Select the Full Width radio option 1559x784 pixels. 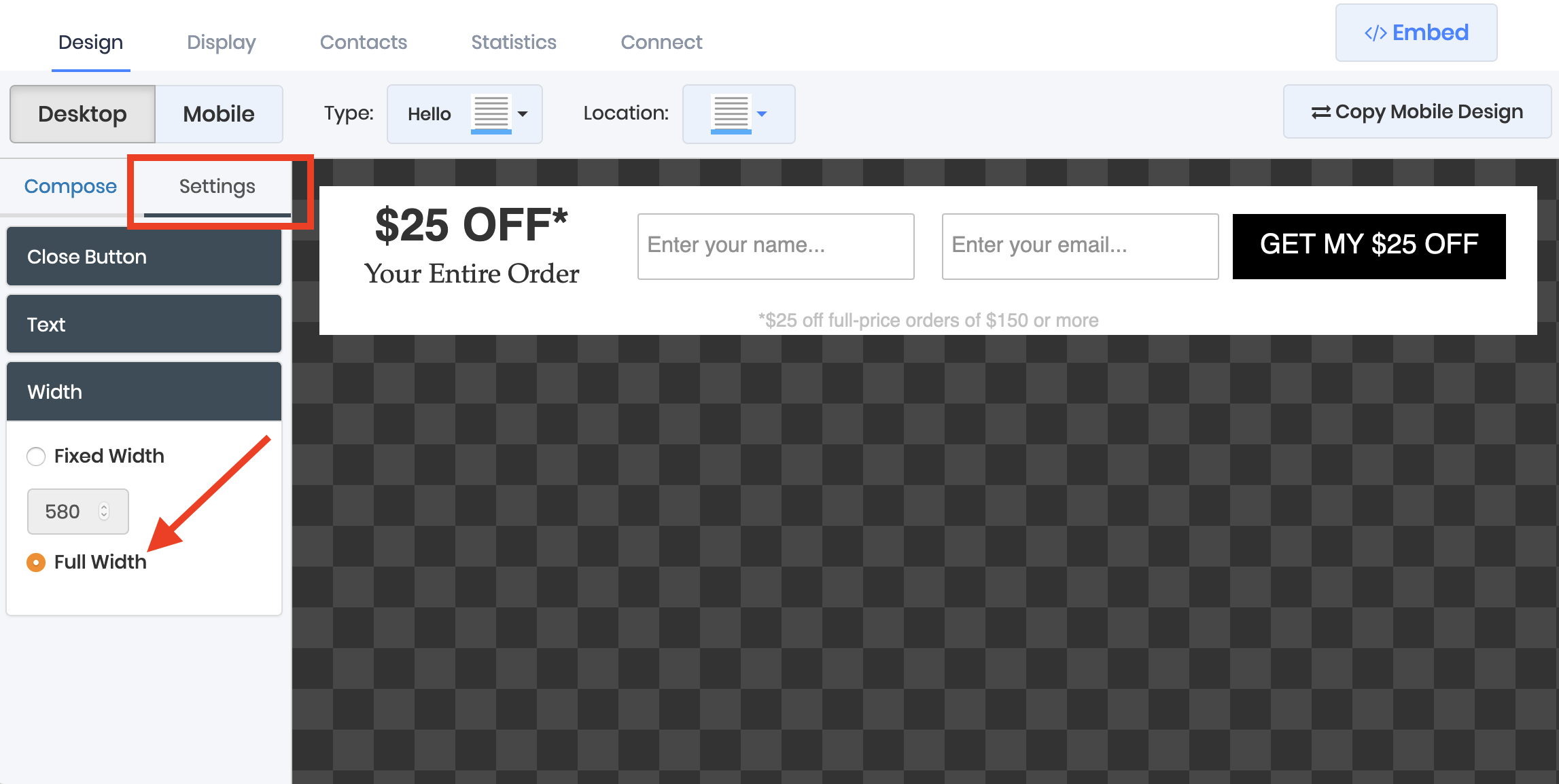click(x=36, y=563)
